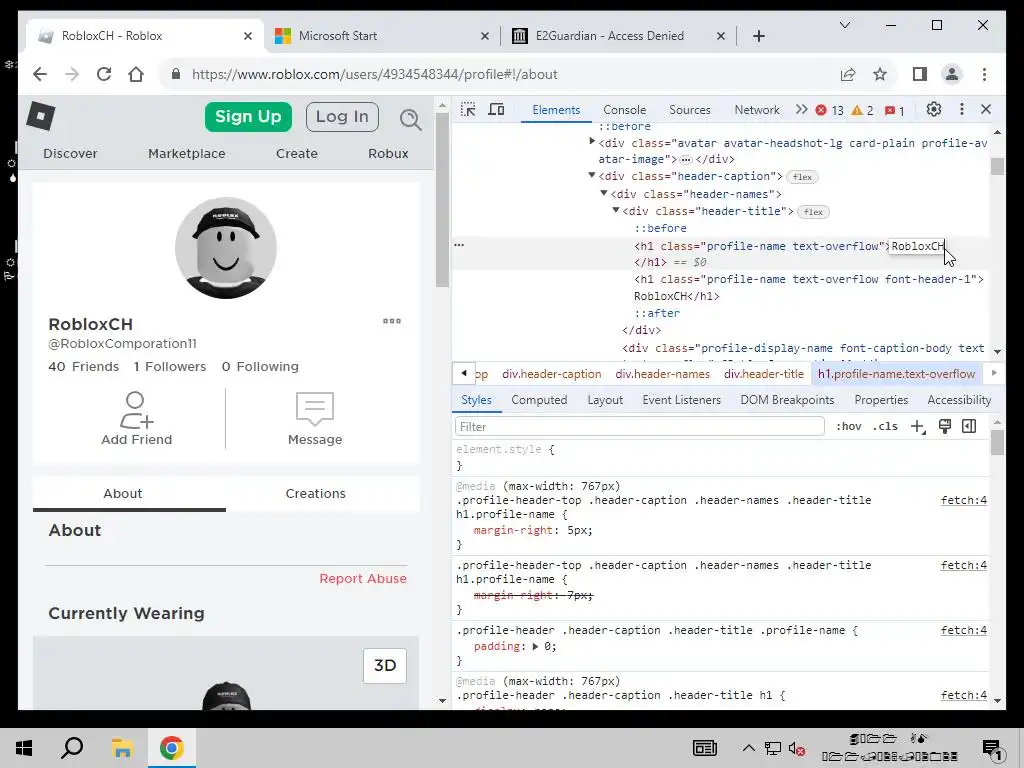Reload the Roblox page
The height and width of the screenshot is (768, 1024).
click(x=104, y=74)
